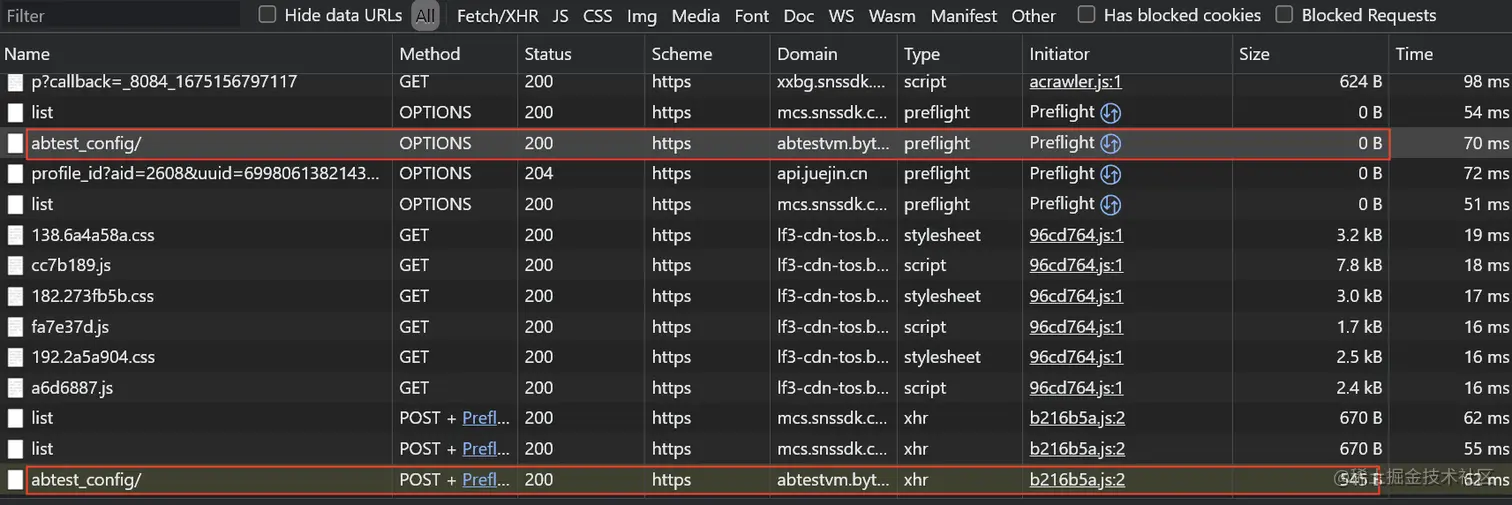Enable the Hide data URLs checkbox
Image resolution: width=1512 pixels, height=505 pixels.
pyautogui.click(x=267, y=15)
